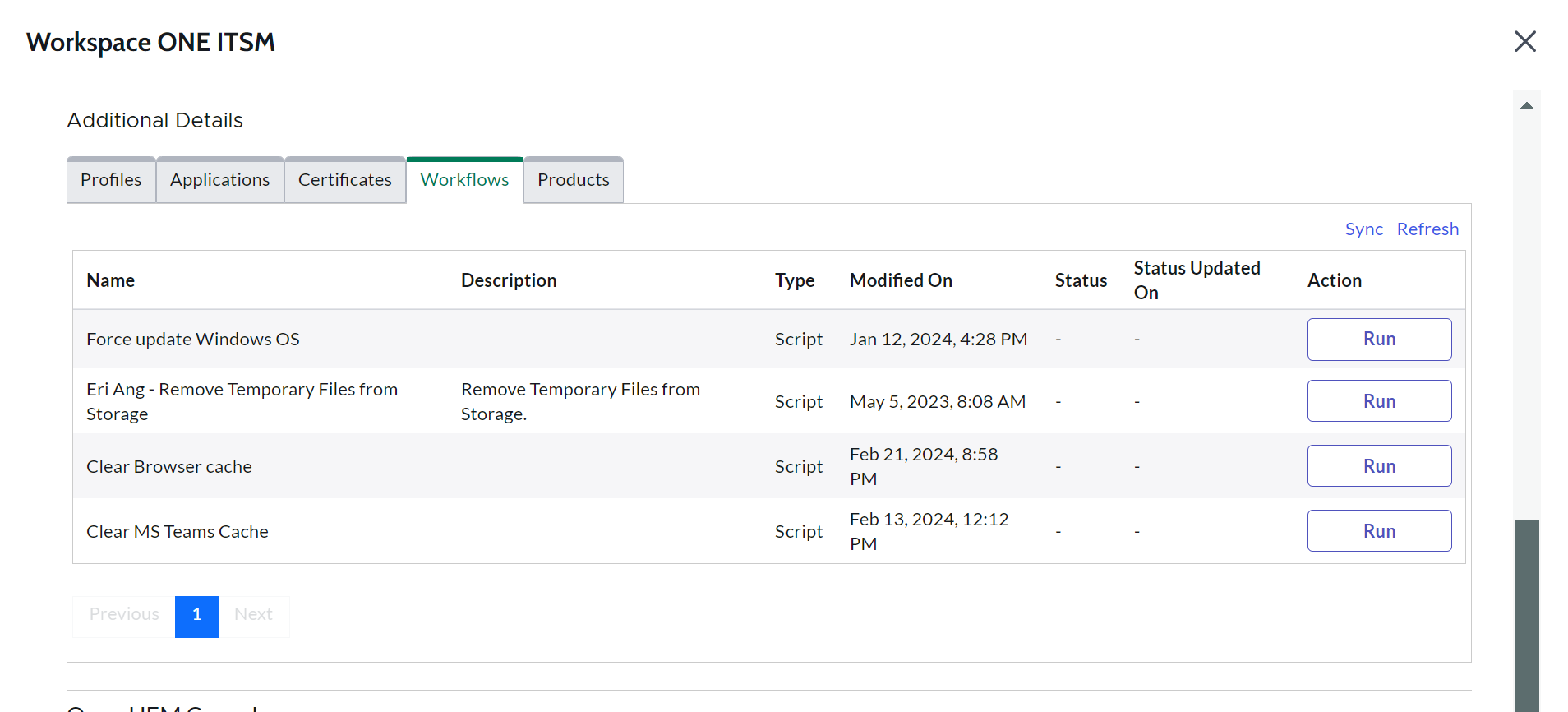Viewport: 1568px width, 712px height.
Task: Click the Workflows tab
Action: coord(464,180)
